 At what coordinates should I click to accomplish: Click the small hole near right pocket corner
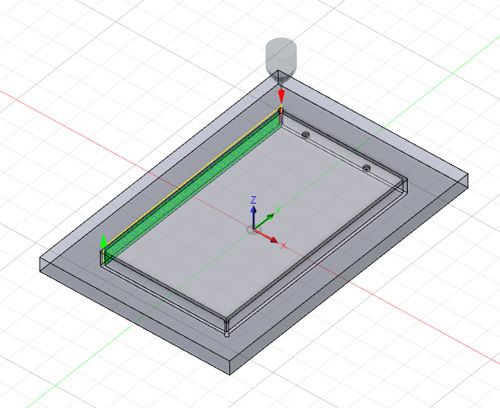366,167
